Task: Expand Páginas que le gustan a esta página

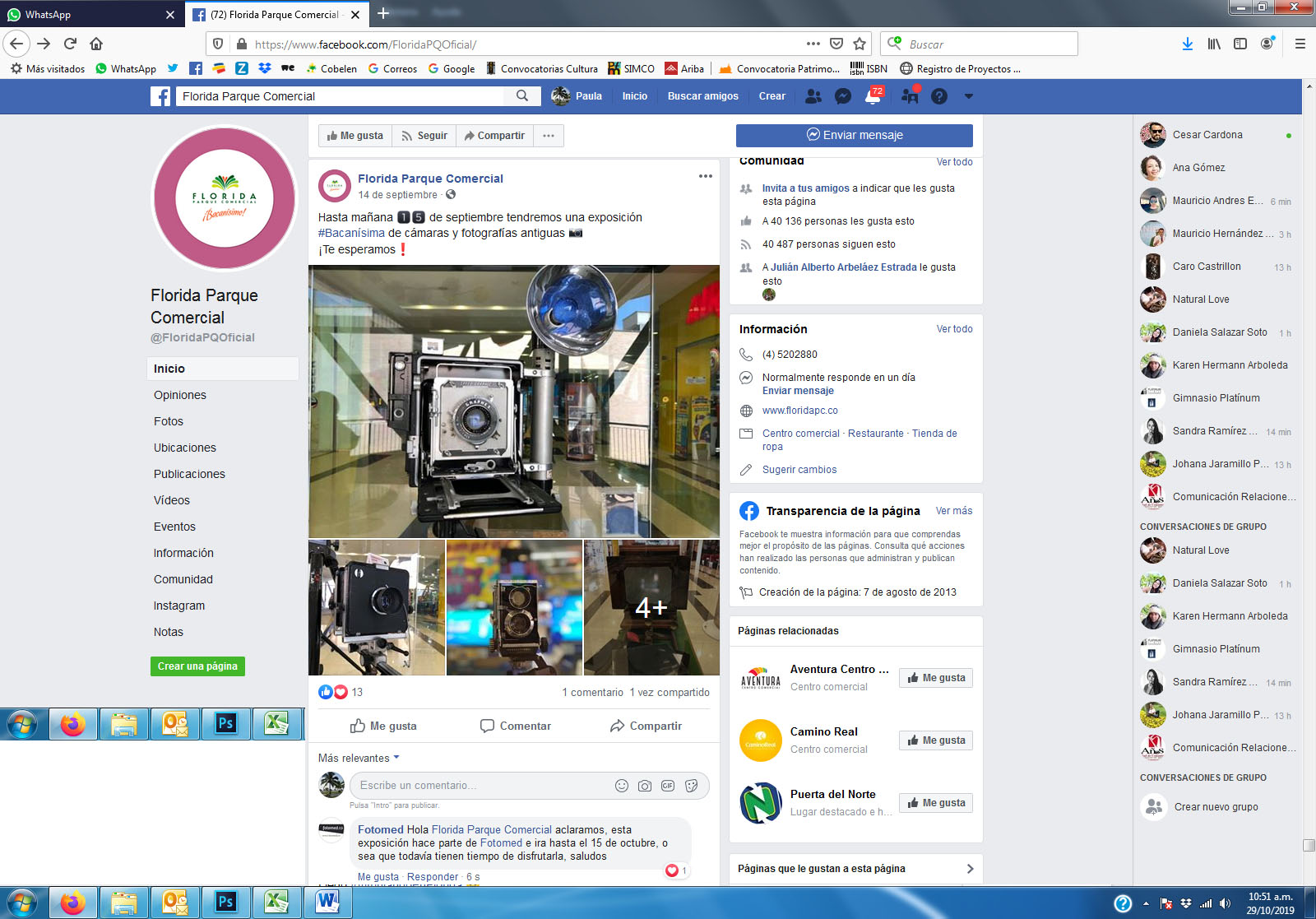Action: point(855,868)
